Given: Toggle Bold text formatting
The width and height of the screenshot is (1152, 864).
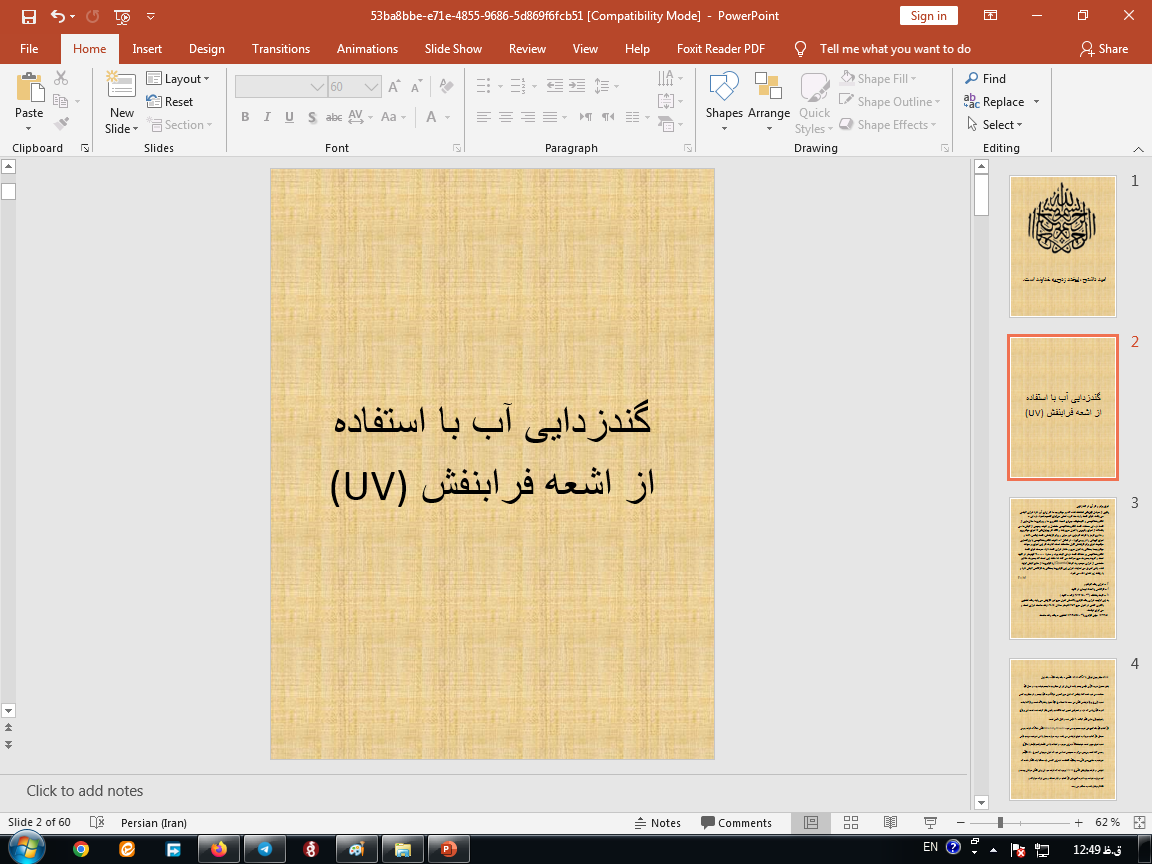Looking at the screenshot, I should [245, 117].
